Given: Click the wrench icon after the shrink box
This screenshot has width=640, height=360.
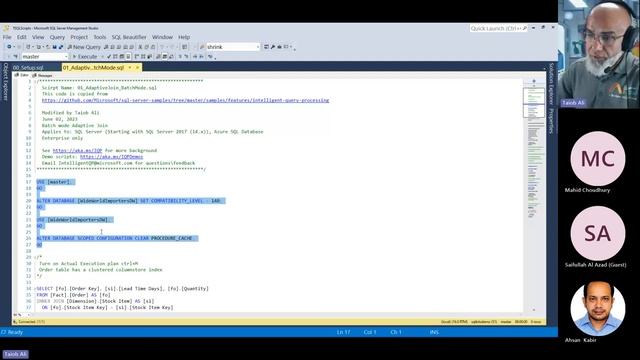Looking at the screenshot, I should click(x=273, y=47).
